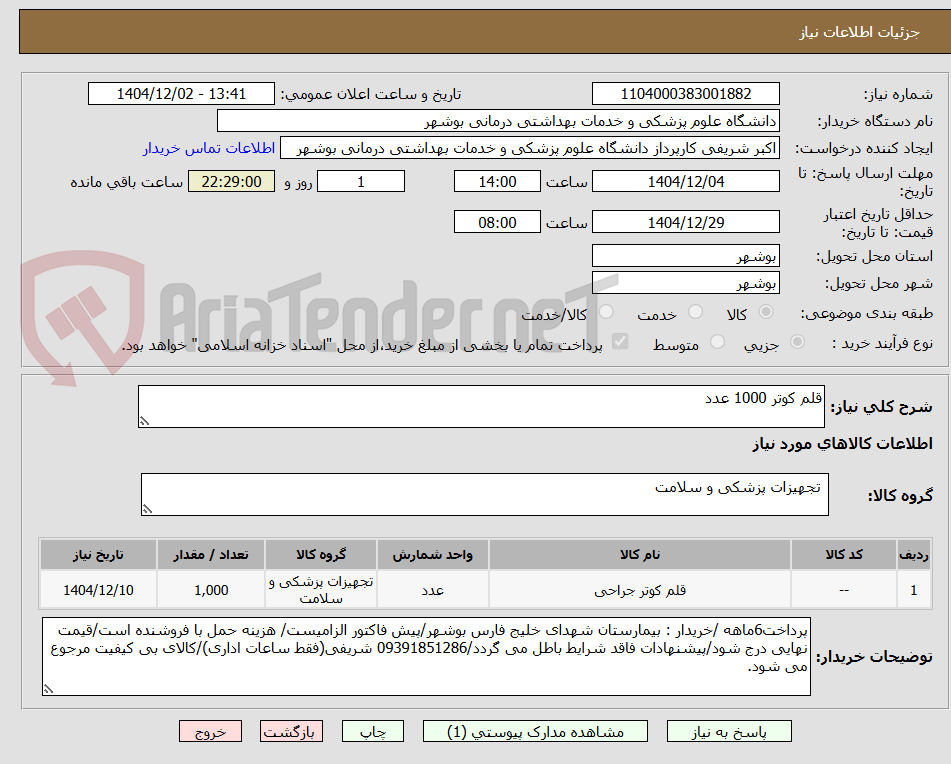Image resolution: width=951 pixels, height=764 pixels.
Task: Click the resize handle of goods group box
Action: 147,509
